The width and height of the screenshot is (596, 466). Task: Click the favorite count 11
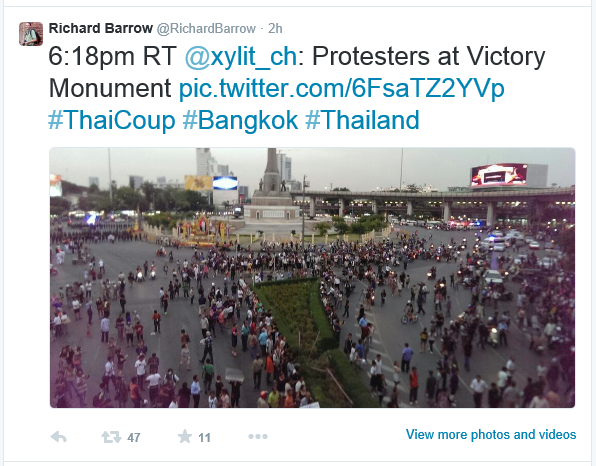click(x=204, y=438)
